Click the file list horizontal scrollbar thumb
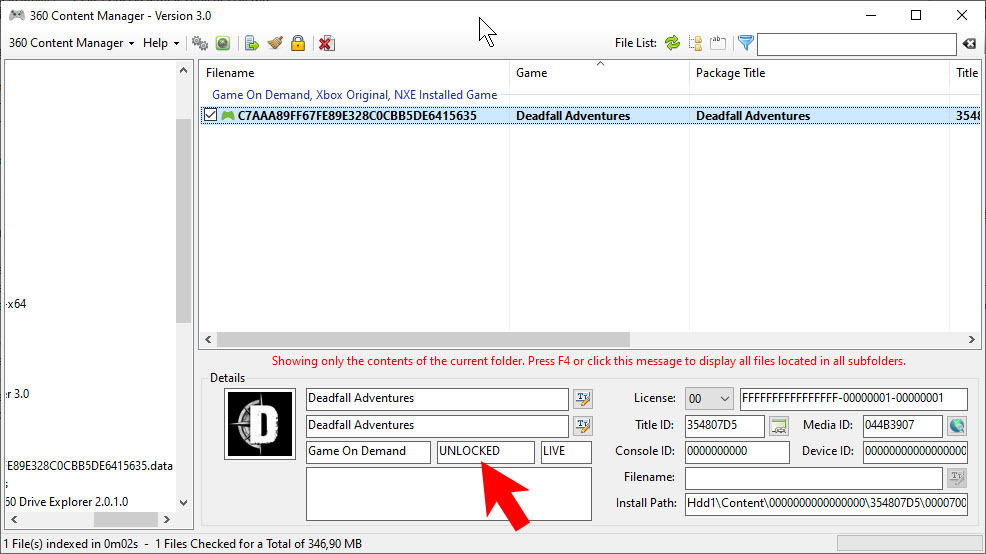The width and height of the screenshot is (986, 554). [x=423, y=340]
